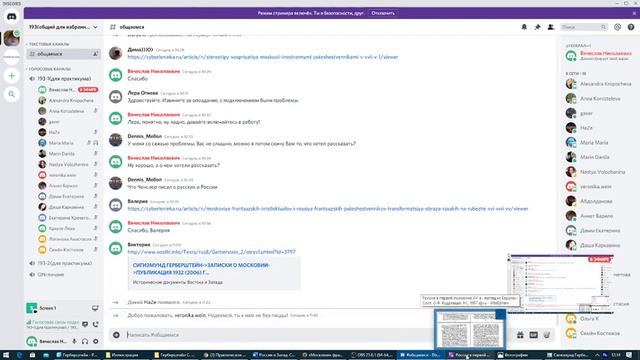Image resolution: width=640 pixels, height=360 pixels.
Task: Open the cyberleninka link posted by Валерия
Action: (x=328, y=209)
